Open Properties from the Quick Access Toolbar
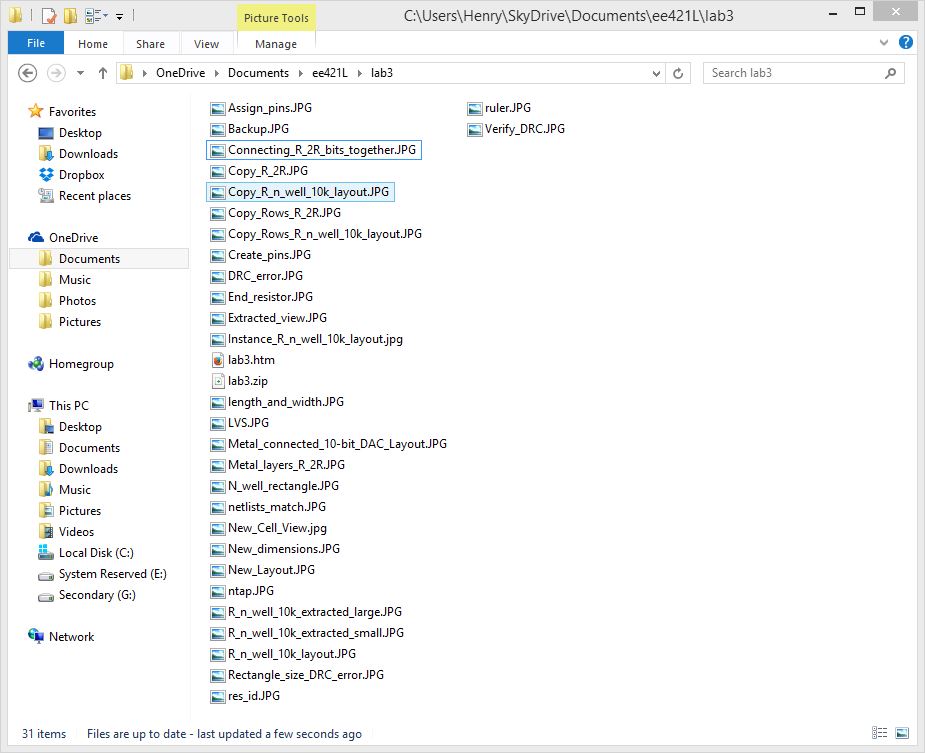Image resolution: width=925 pixels, height=753 pixels. (48, 16)
